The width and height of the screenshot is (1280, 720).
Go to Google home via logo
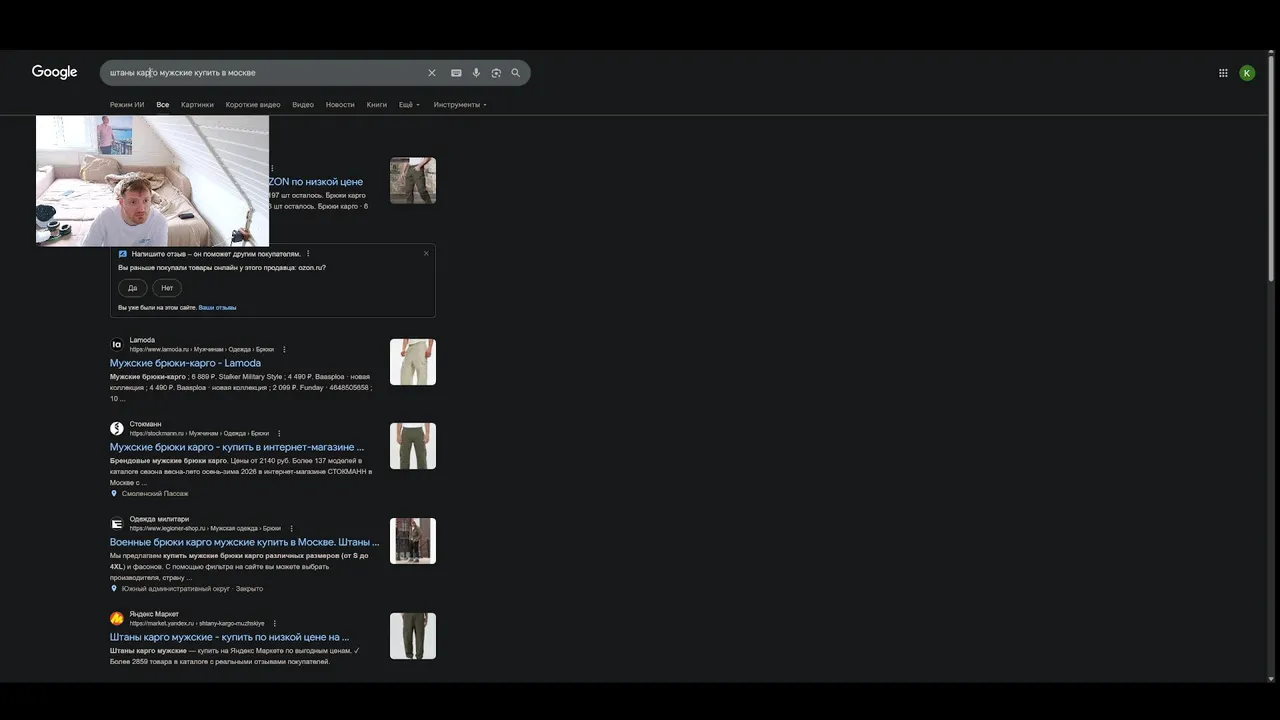[x=54, y=72]
